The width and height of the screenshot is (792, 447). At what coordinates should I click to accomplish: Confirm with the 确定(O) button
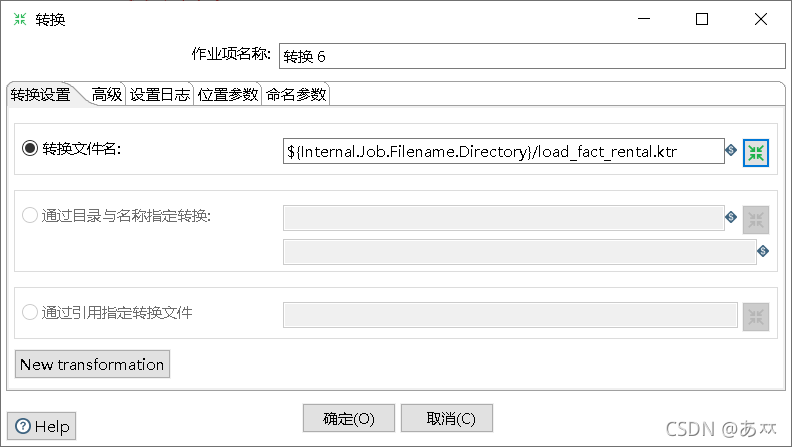point(349,418)
